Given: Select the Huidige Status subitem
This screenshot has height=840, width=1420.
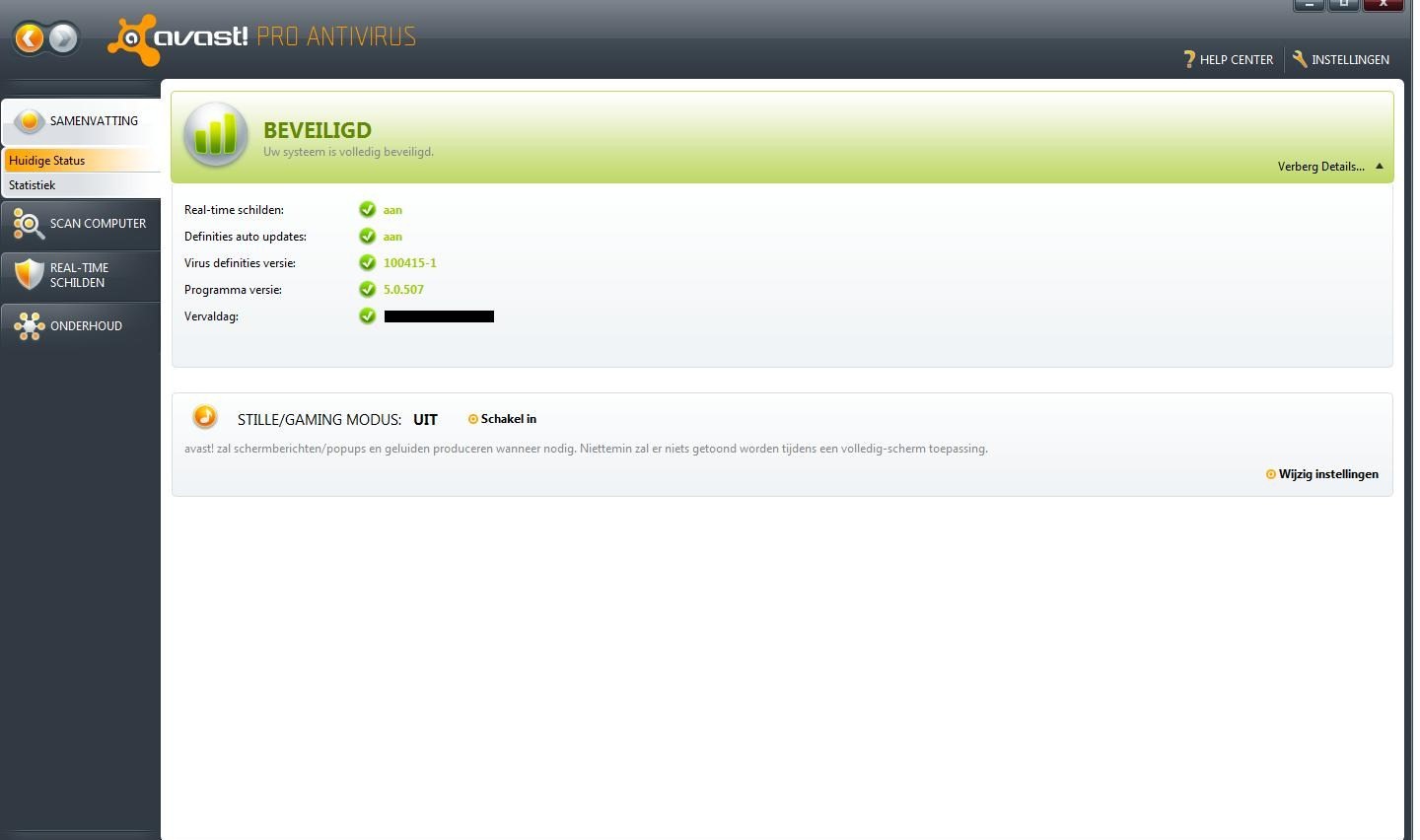Looking at the screenshot, I should click(x=83, y=160).
